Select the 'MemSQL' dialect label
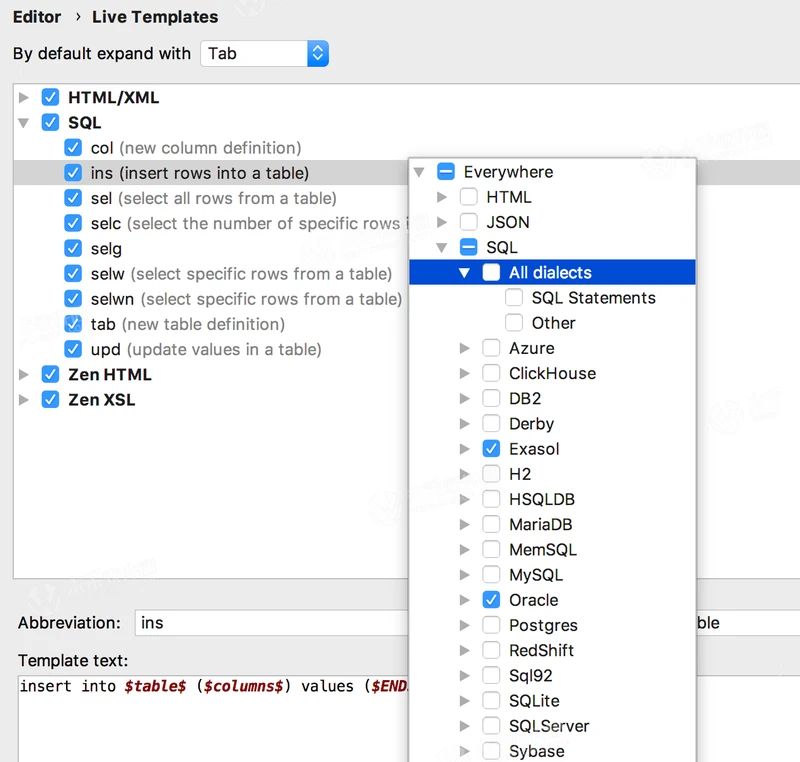The image size is (800, 762). click(543, 550)
